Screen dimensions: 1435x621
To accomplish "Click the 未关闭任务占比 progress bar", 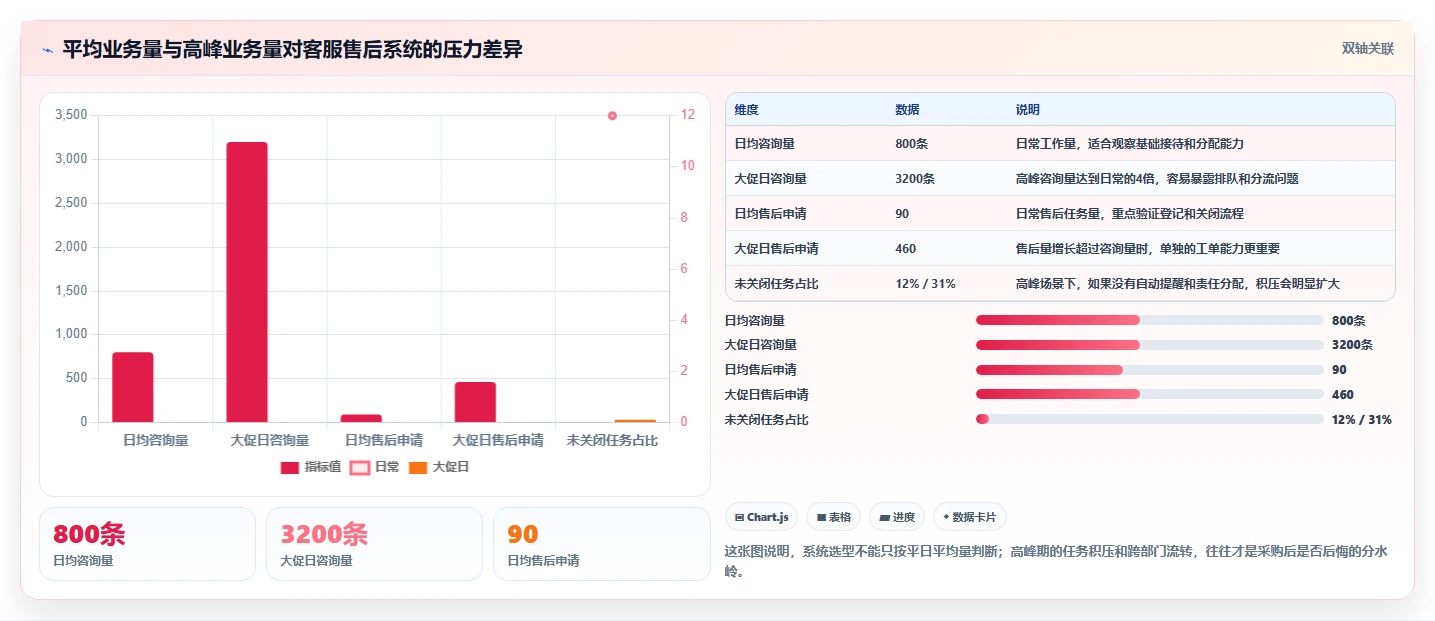I will [x=1150, y=419].
